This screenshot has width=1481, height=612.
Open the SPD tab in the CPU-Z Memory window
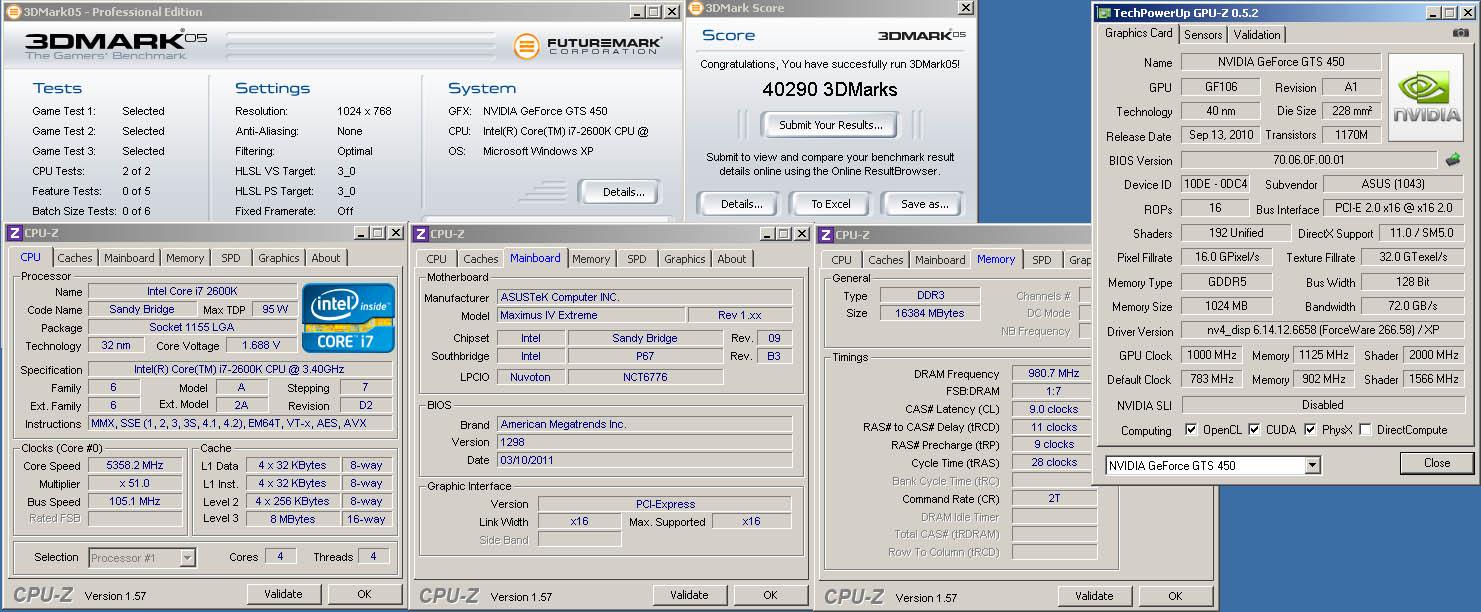pos(1042,260)
